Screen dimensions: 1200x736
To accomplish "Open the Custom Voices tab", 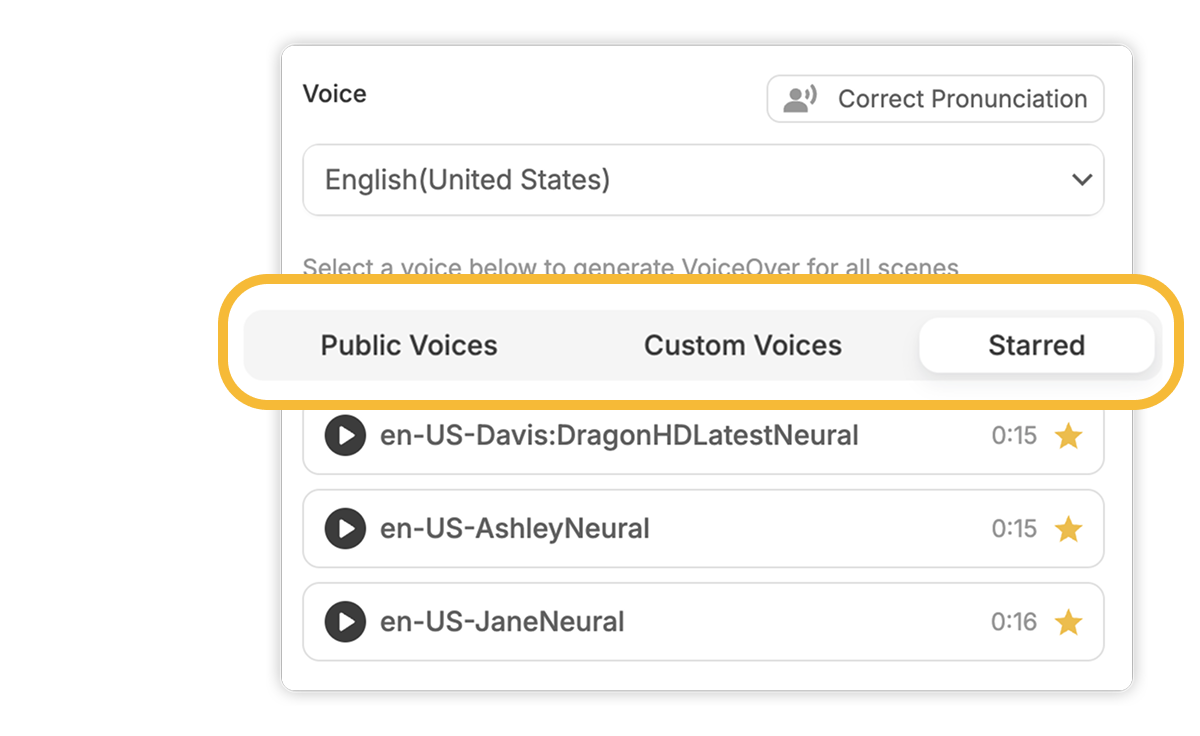I will tap(743, 345).
